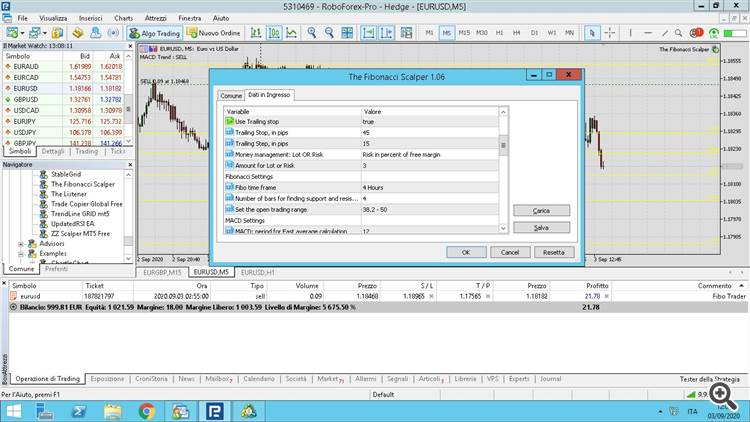Select Use Trailing stop value true
Viewport: 750px width, 422px height.
(430, 122)
